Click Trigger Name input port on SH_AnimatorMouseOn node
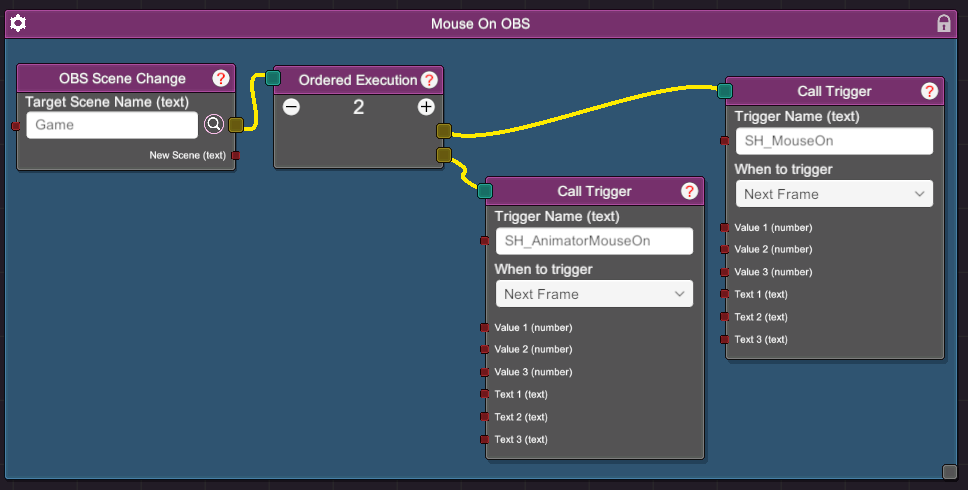Viewport: 968px width, 490px height. (x=485, y=241)
